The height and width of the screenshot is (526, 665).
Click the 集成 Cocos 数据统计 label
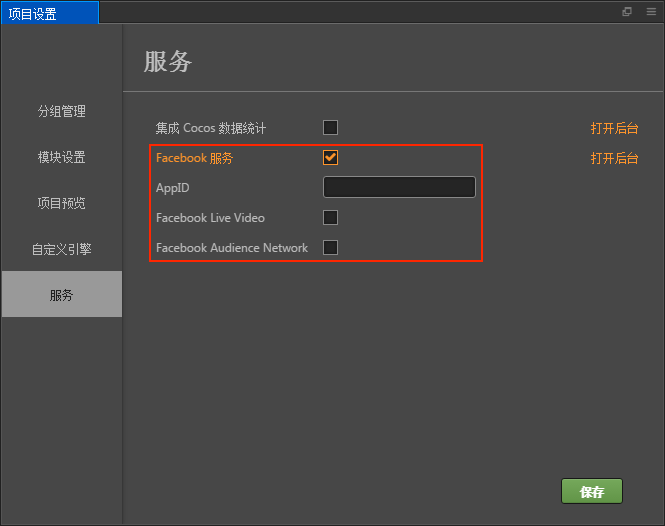(x=211, y=128)
